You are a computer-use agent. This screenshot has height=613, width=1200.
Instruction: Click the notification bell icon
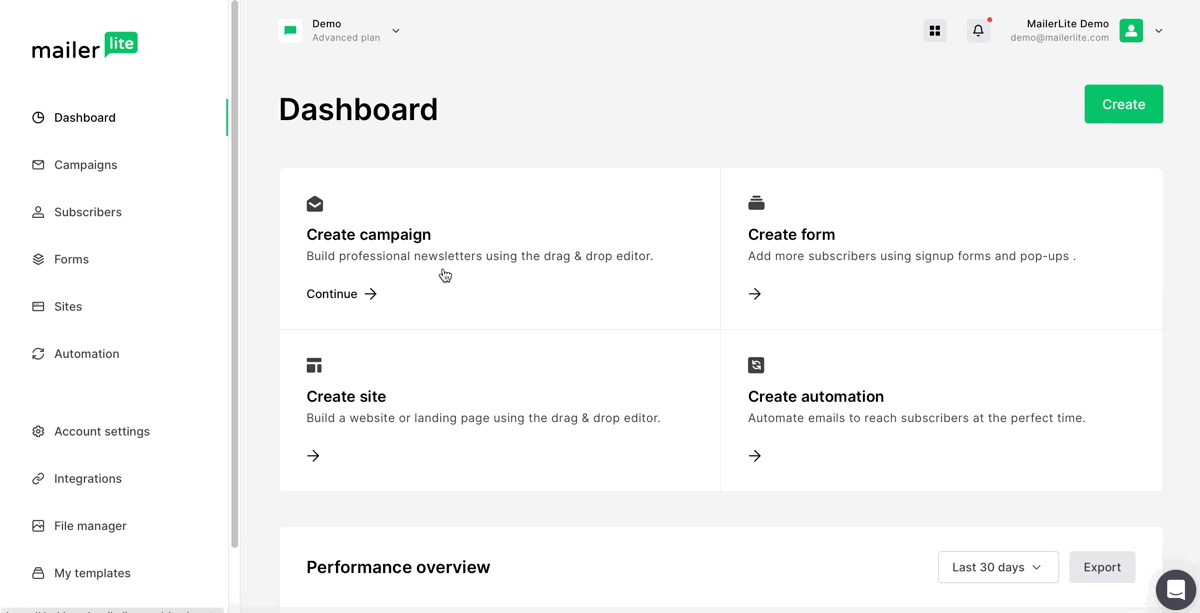click(978, 31)
